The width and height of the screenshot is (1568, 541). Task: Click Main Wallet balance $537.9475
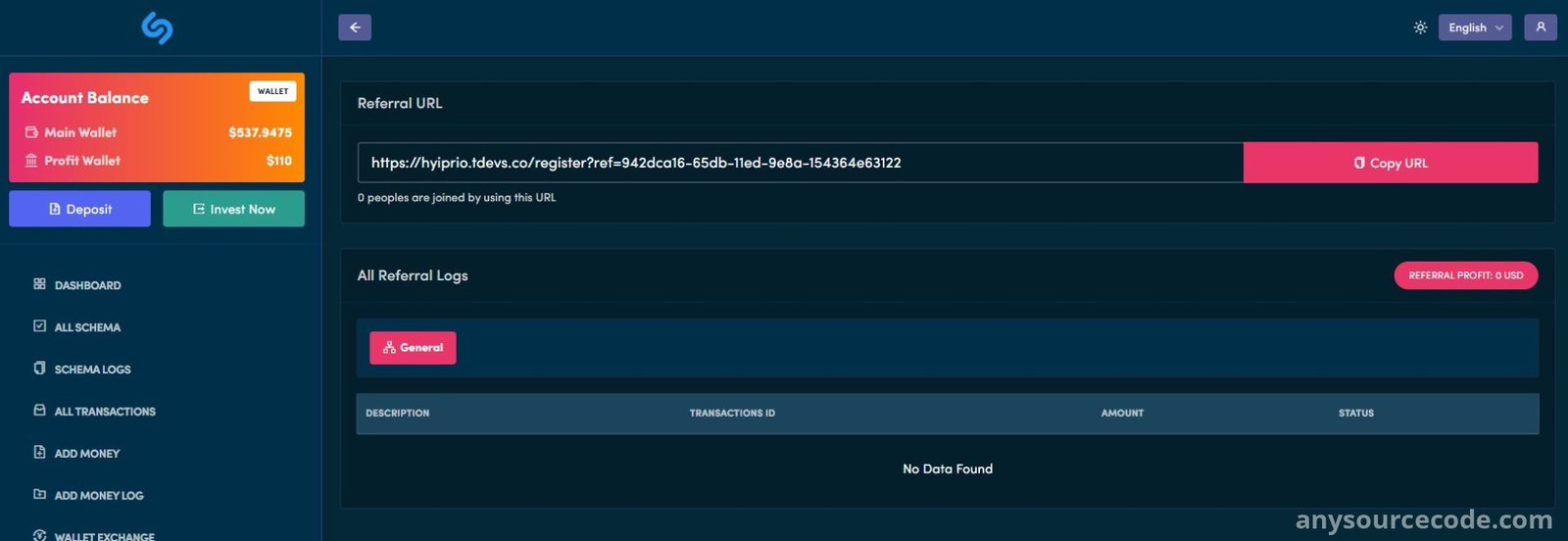coord(260,132)
